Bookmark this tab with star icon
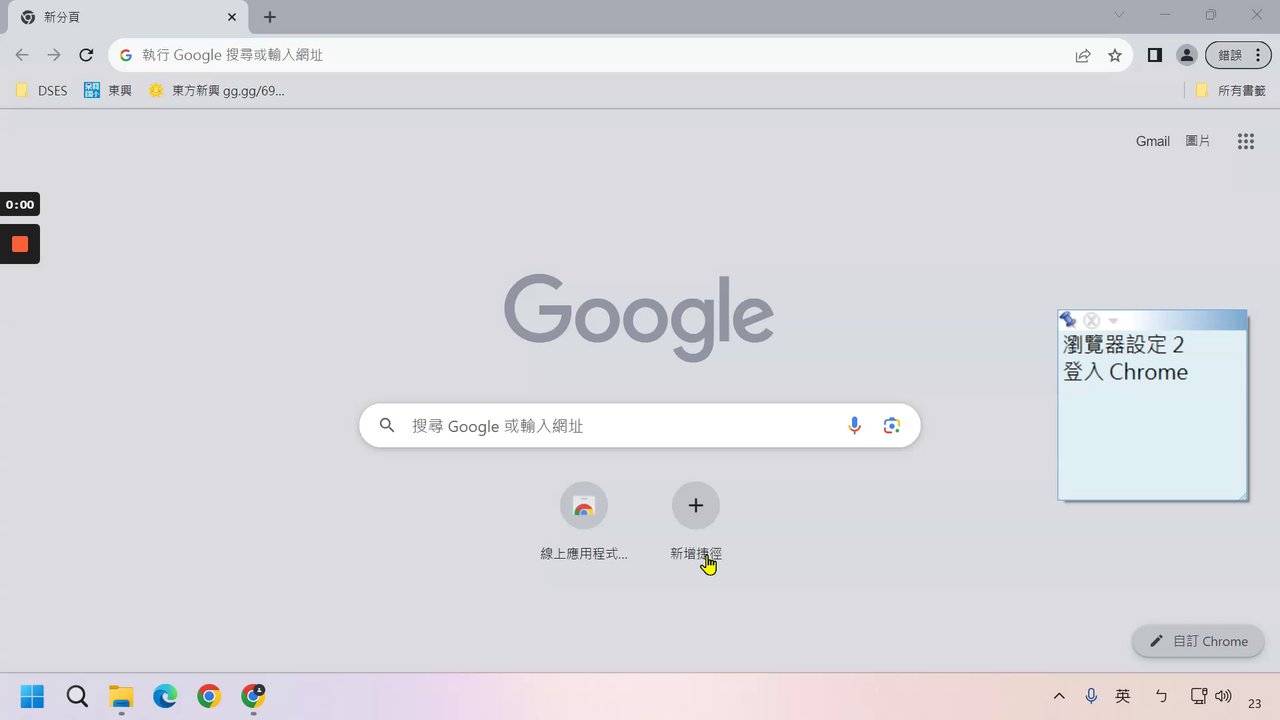This screenshot has height=720, width=1280. (1115, 56)
